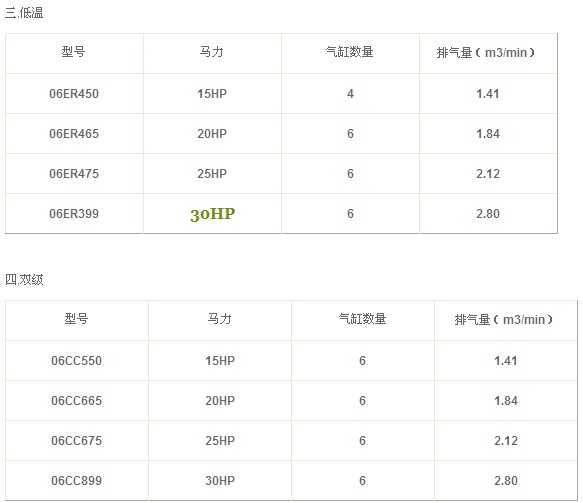Click the 马力 header in first table
Viewport: 583px width, 503px height.
[x=212, y=52]
